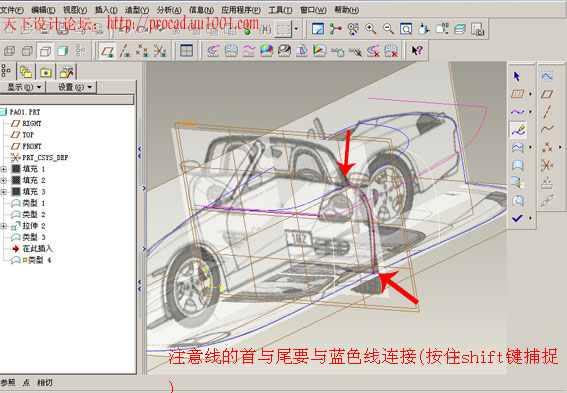Open the 应用程序(P) menu

[x=241, y=10]
